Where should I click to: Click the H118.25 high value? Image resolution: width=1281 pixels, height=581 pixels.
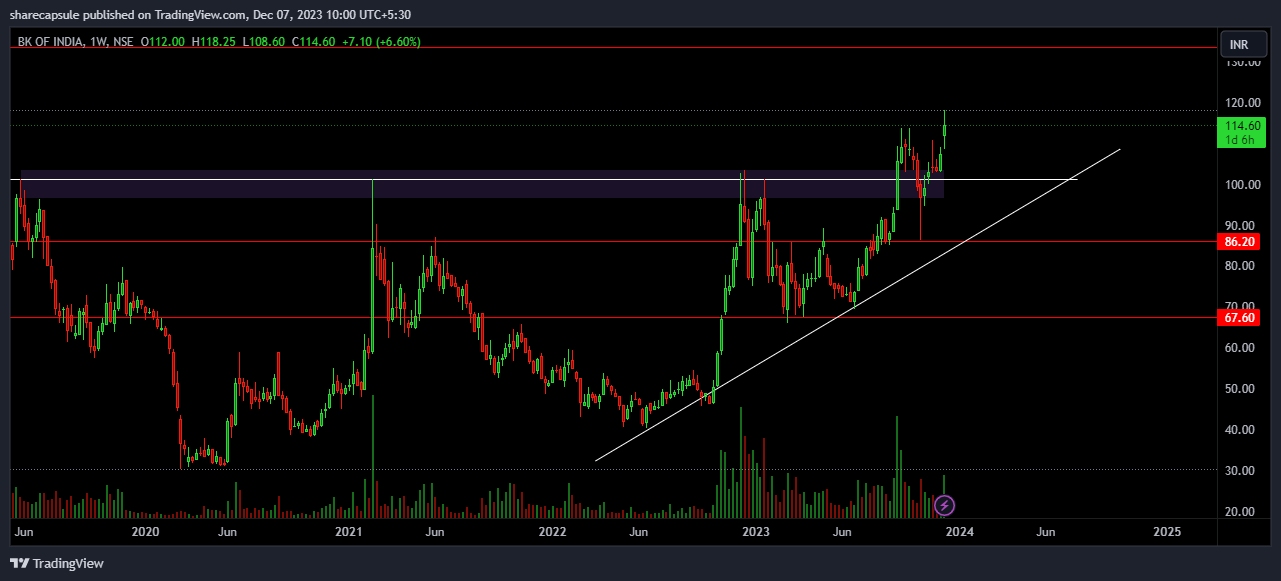(214, 42)
